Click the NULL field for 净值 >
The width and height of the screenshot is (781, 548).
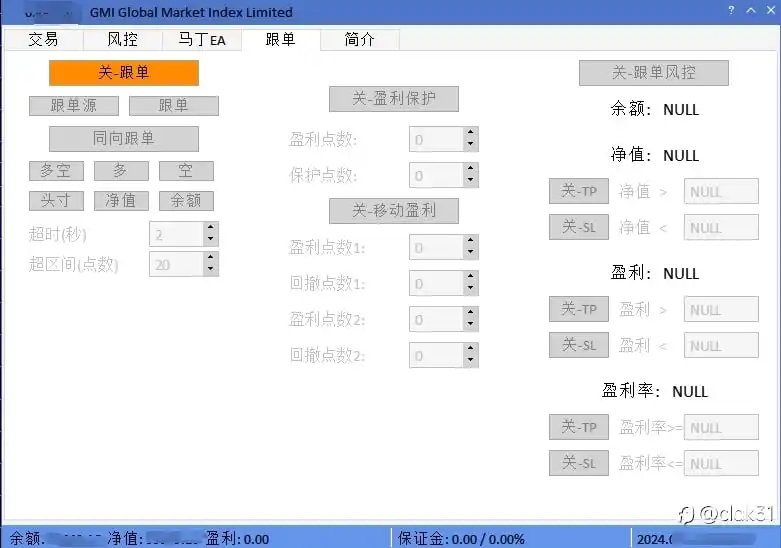click(x=721, y=191)
